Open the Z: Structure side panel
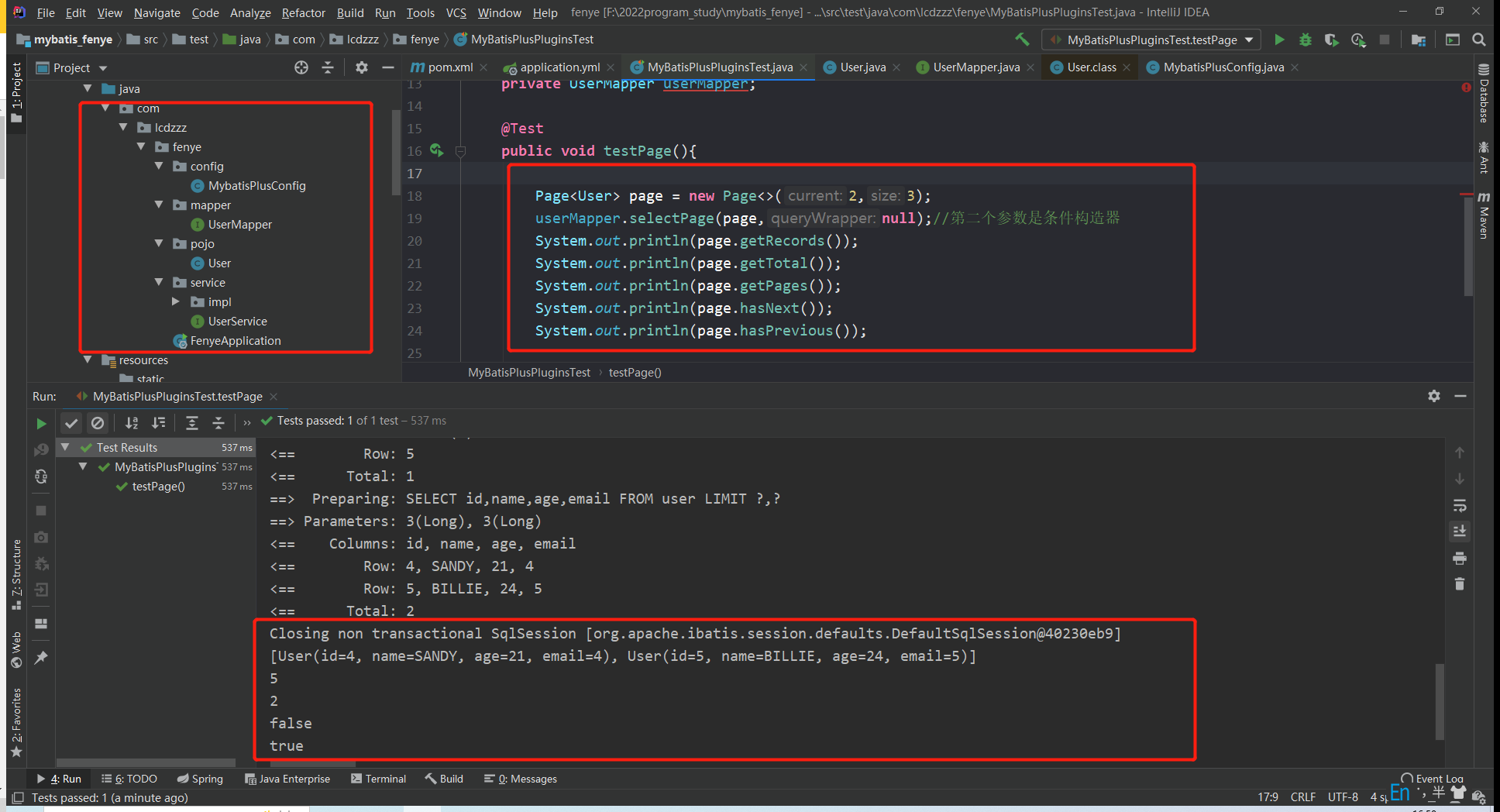 pos(16,574)
